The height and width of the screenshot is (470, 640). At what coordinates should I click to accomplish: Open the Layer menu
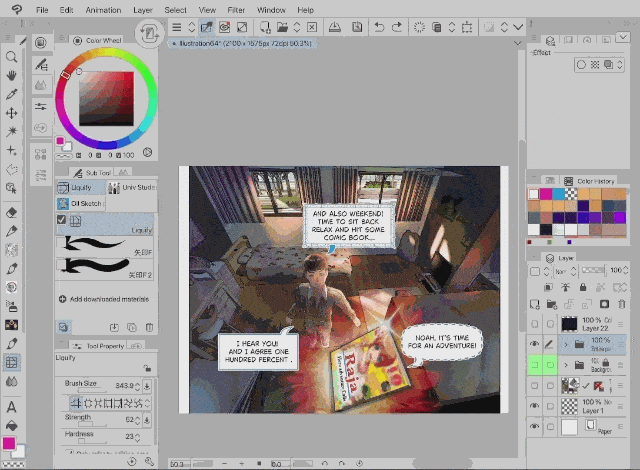[x=142, y=10]
